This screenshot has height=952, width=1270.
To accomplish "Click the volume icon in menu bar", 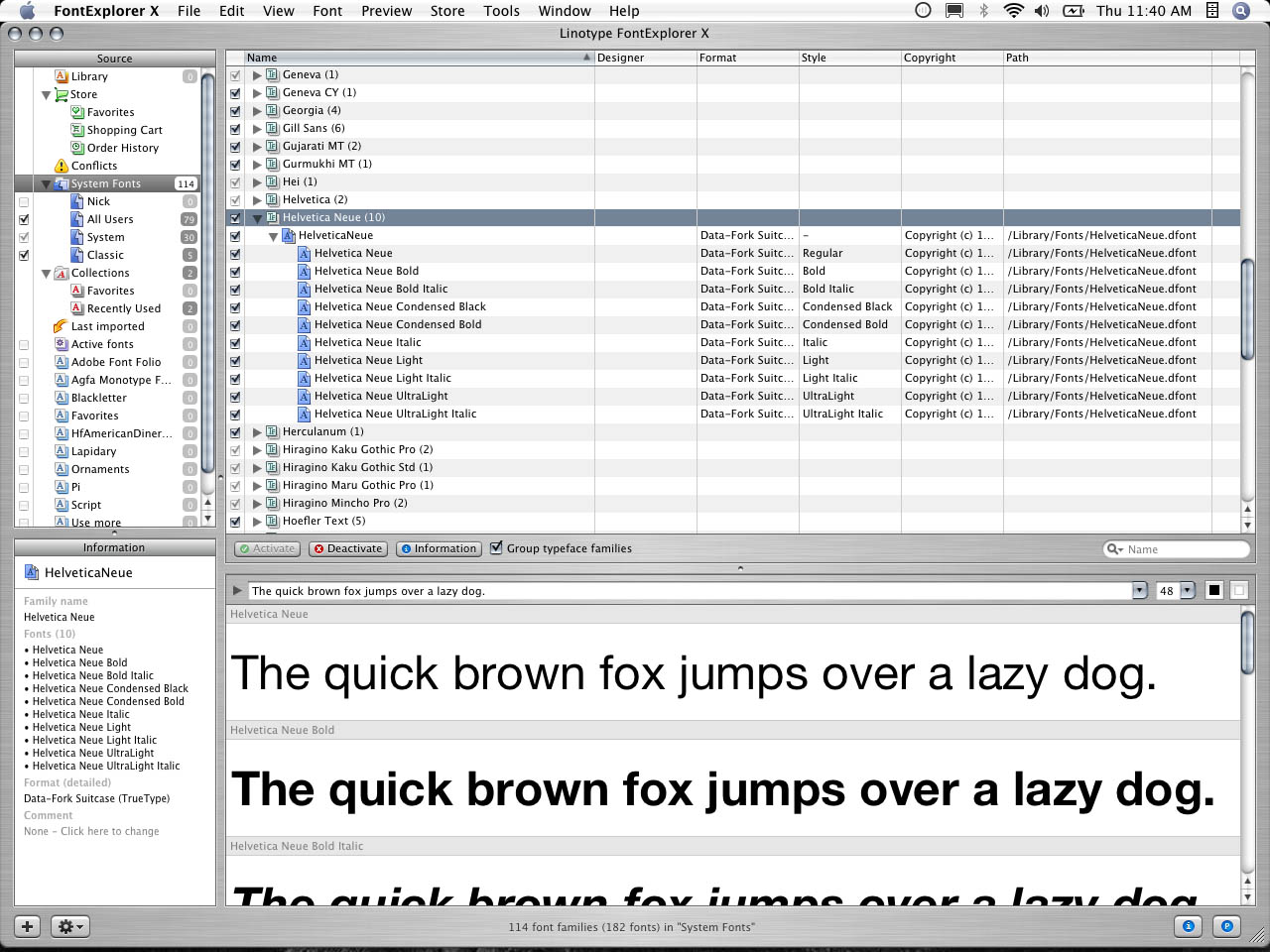I will pos(1042,11).
